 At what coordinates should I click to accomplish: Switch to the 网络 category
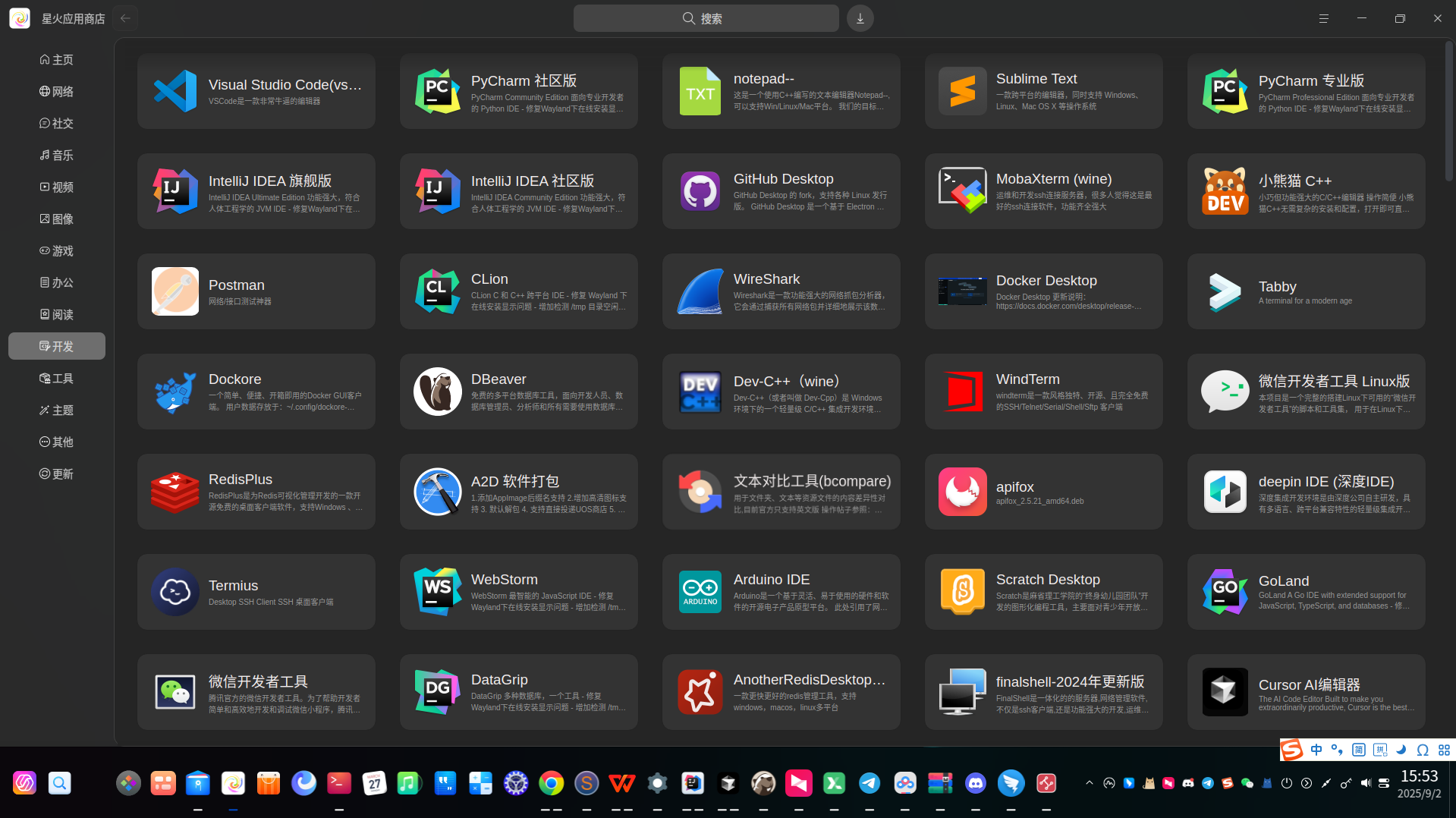[x=57, y=91]
